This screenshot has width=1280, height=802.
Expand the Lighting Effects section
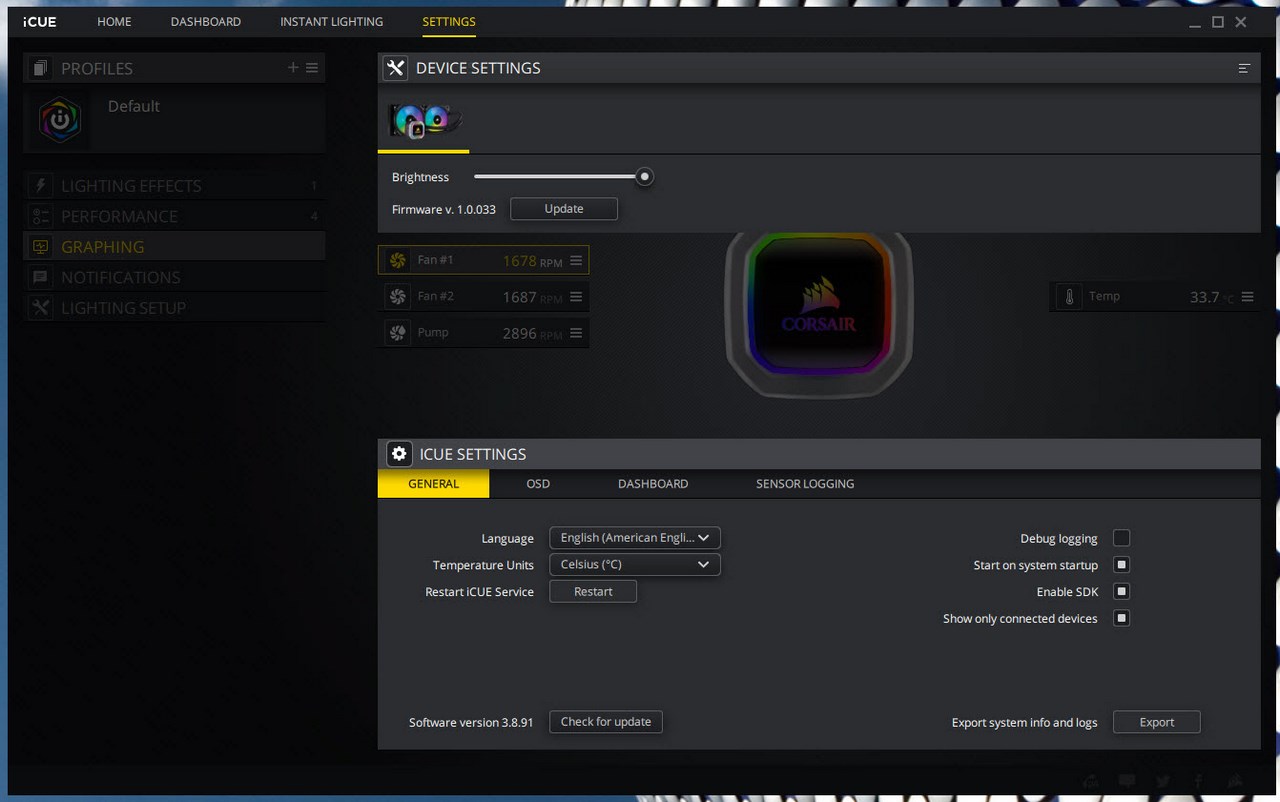click(174, 186)
